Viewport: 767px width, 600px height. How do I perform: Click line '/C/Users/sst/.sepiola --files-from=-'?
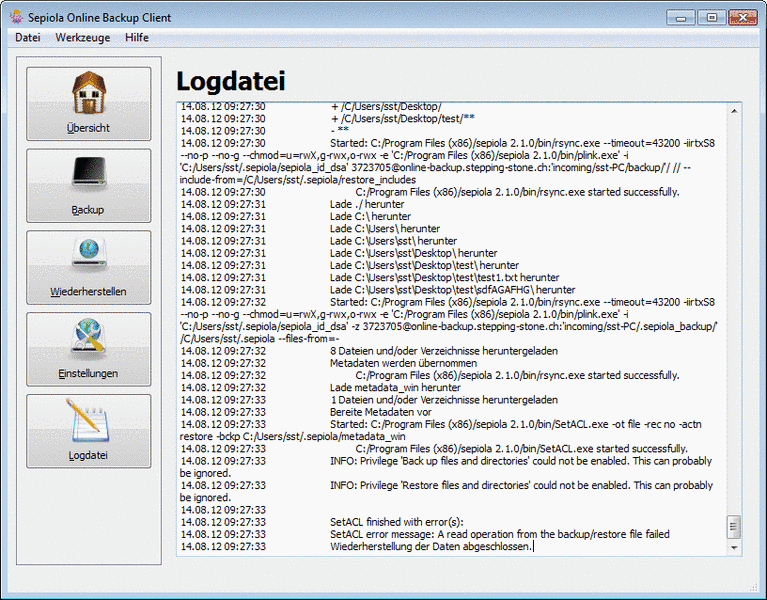[x=260, y=339]
